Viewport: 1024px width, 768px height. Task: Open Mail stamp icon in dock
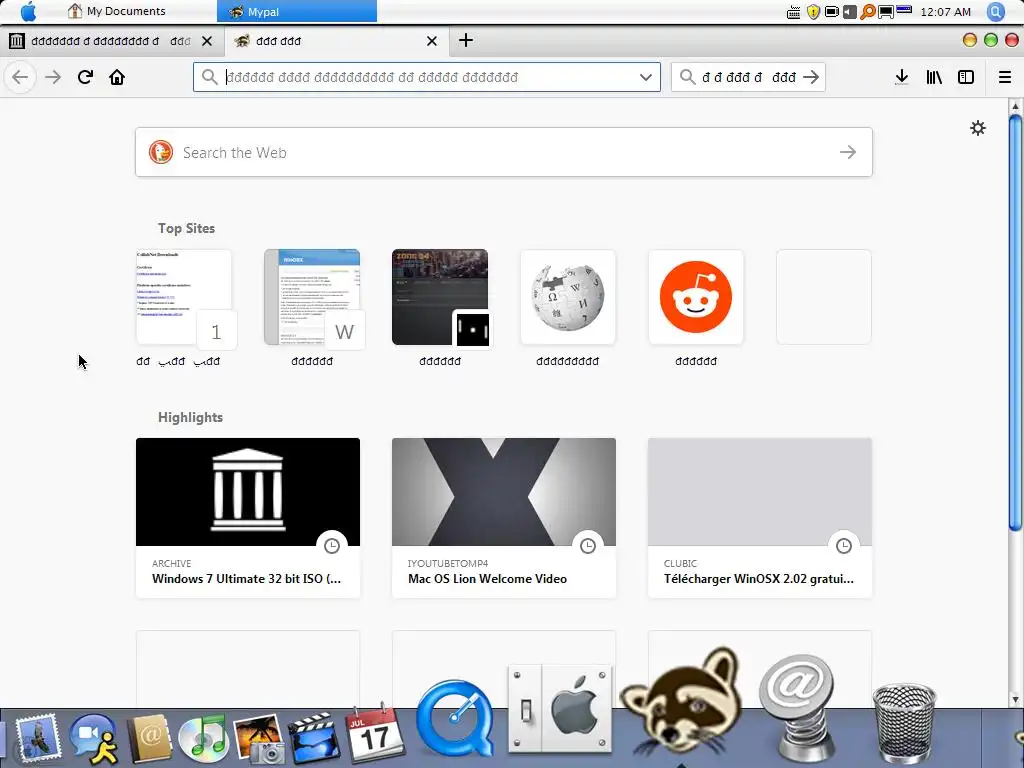click(37, 738)
